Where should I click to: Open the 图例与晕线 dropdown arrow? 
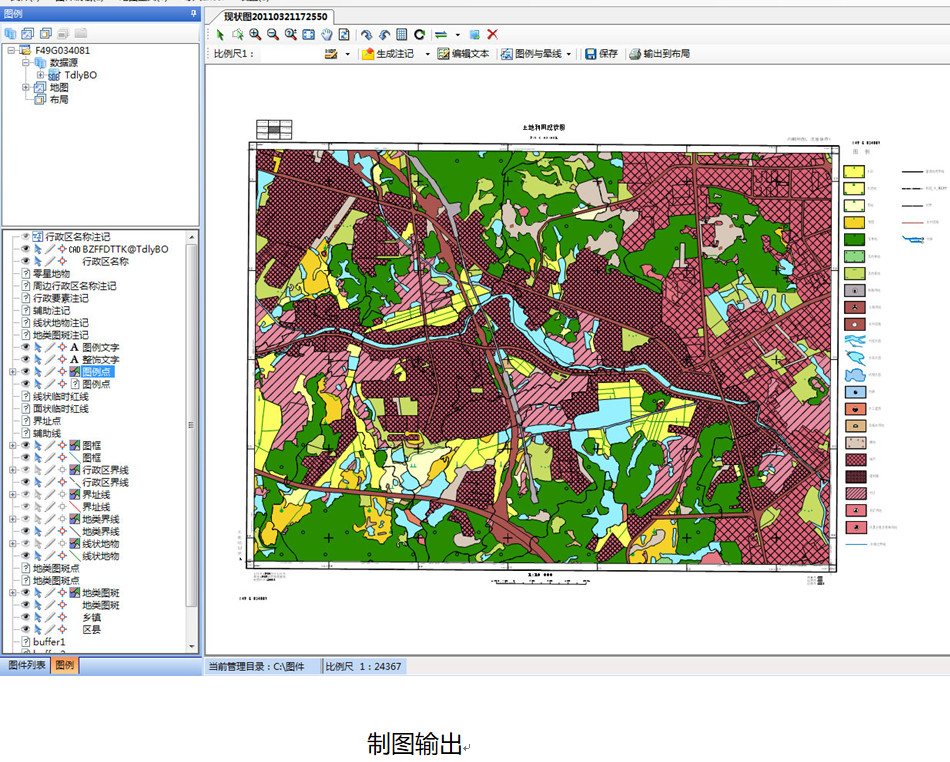pyautogui.click(x=569, y=54)
